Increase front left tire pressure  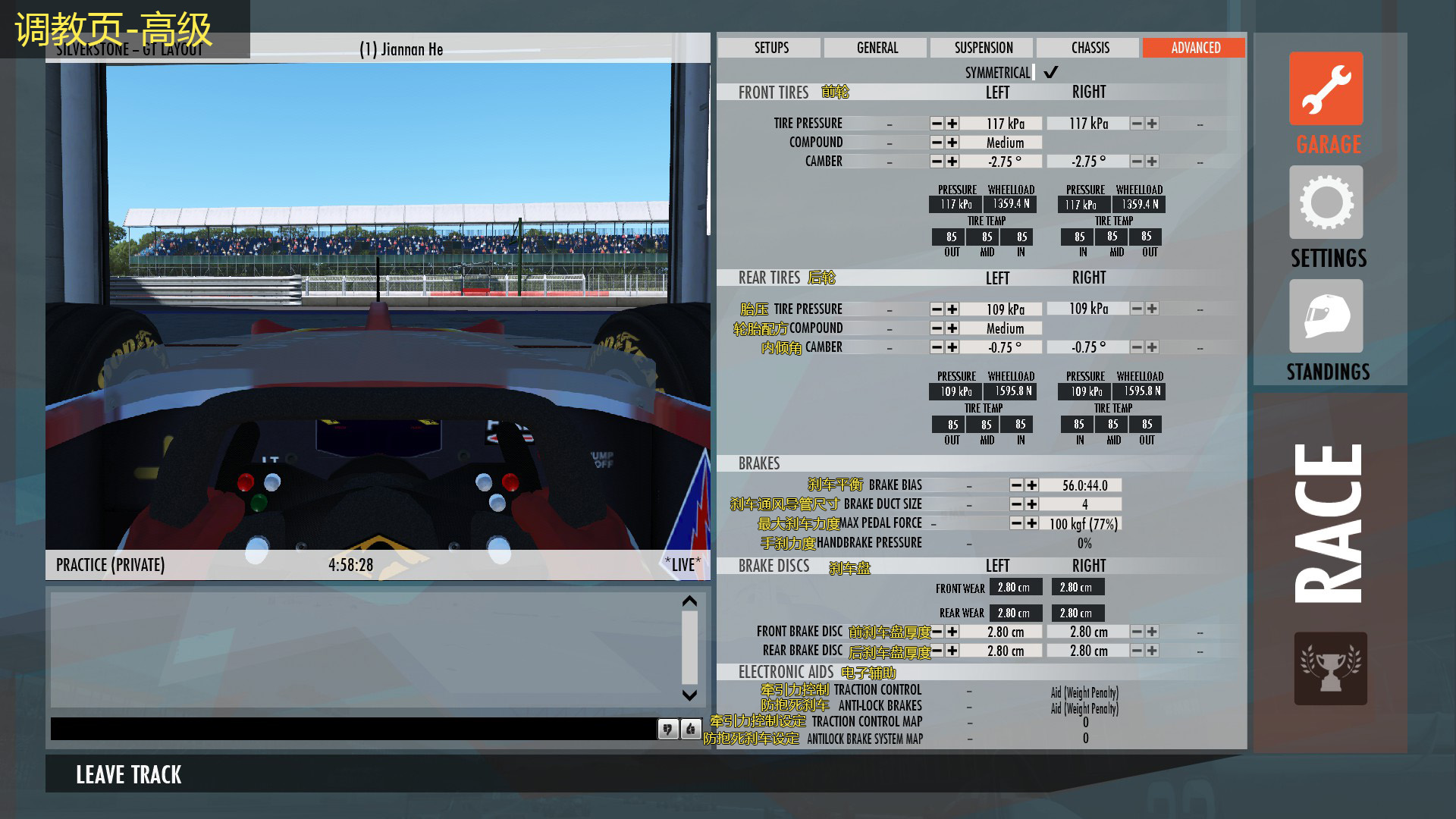pyautogui.click(x=952, y=124)
